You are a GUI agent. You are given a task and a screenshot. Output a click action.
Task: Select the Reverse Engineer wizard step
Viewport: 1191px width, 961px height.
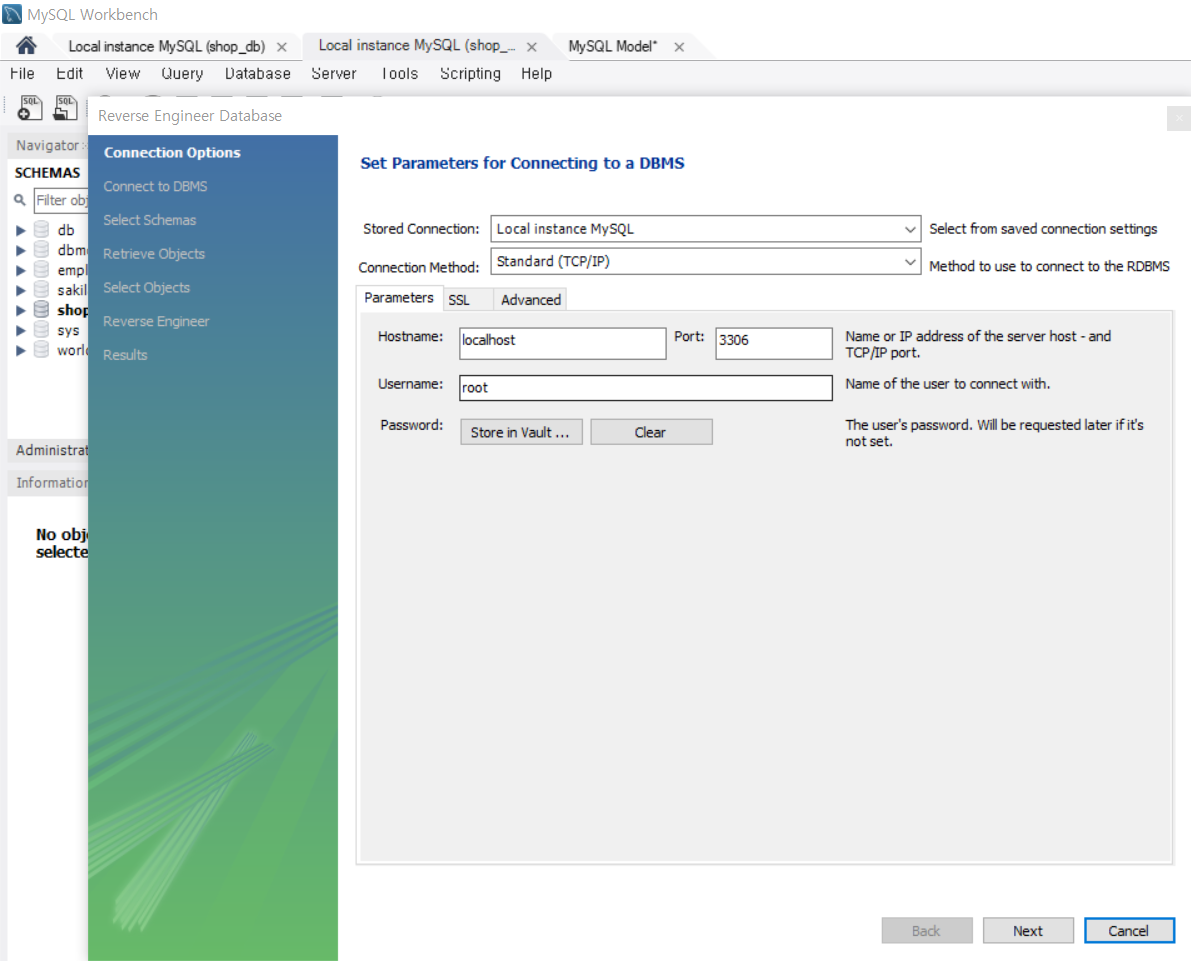pos(156,321)
